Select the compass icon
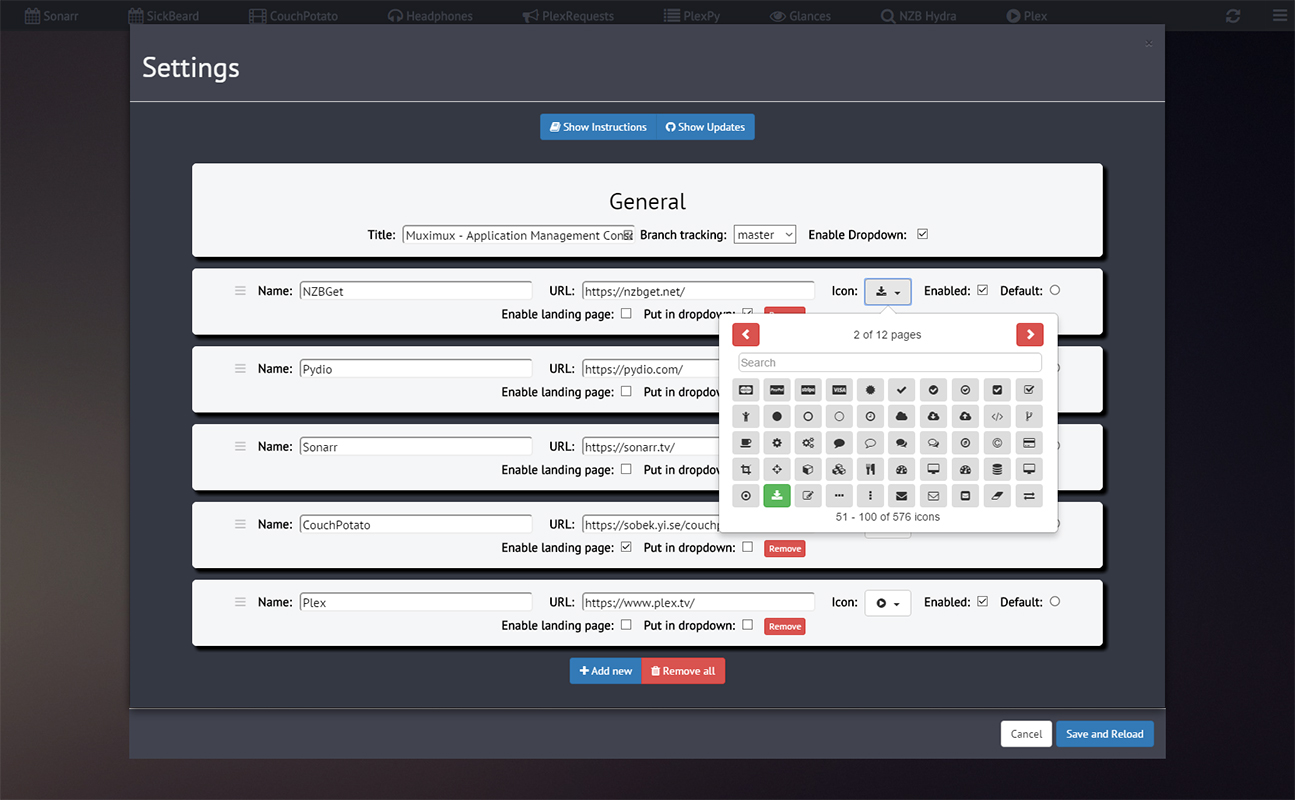Screen dimensions: 1295x800 click(965, 443)
